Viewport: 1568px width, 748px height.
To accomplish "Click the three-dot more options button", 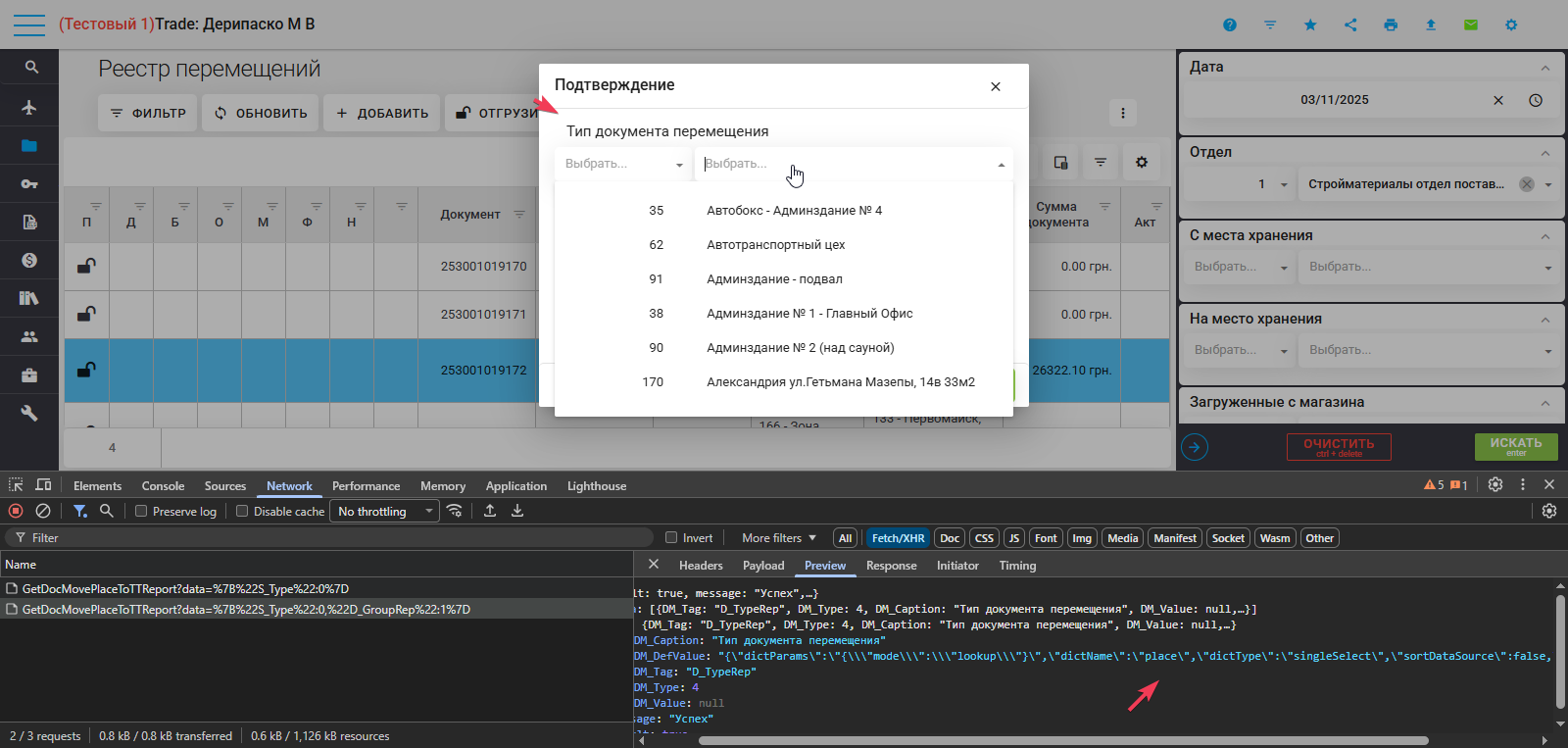I will pos(1123,113).
